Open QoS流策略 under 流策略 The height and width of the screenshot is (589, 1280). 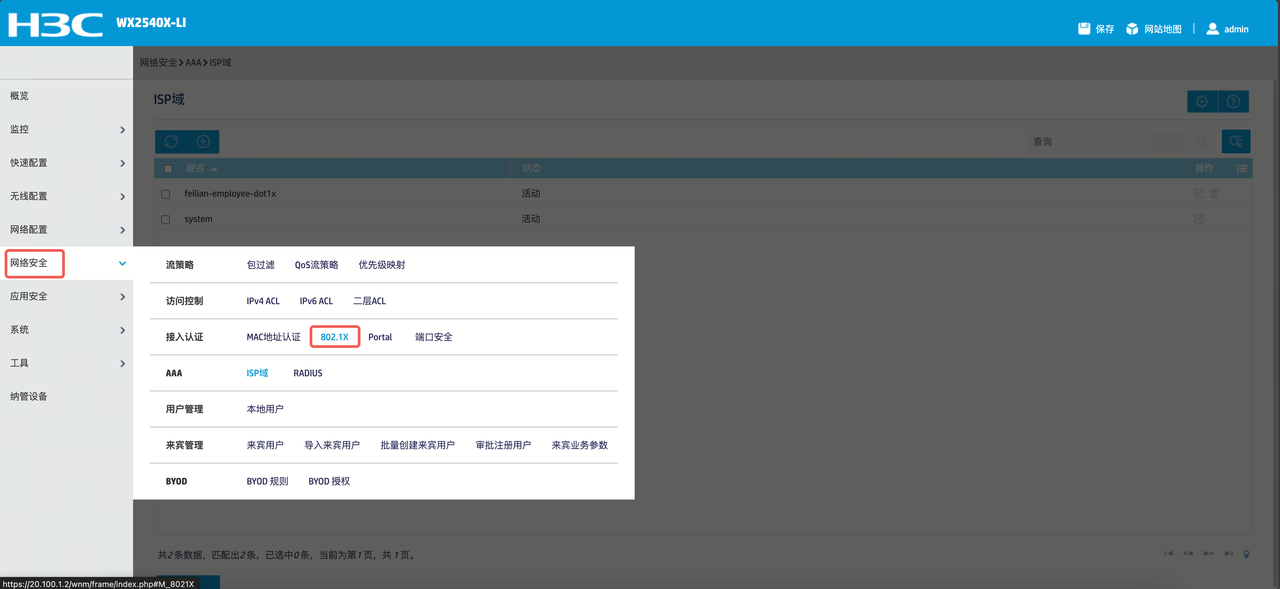click(x=316, y=265)
